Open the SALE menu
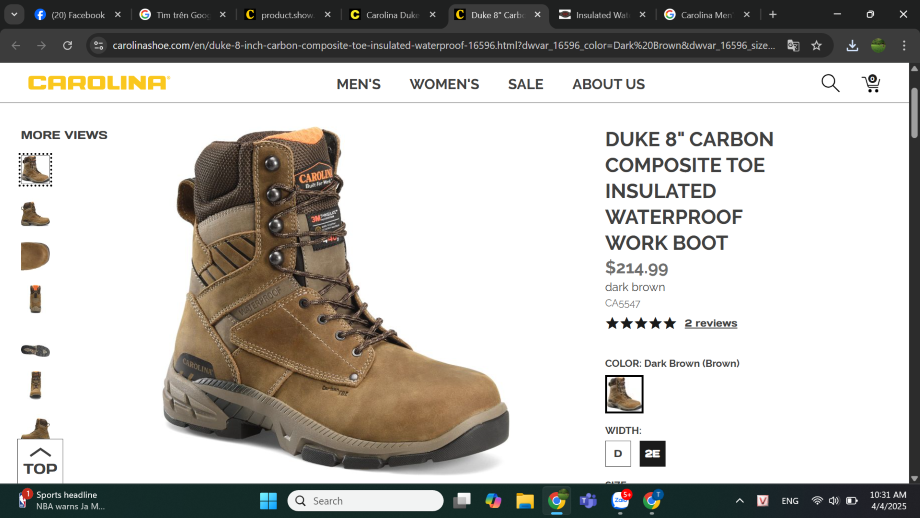 (x=526, y=84)
